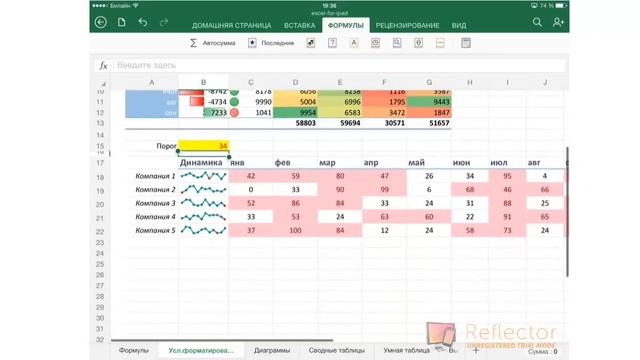Select the май column header cell

pyautogui.click(x=429, y=162)
